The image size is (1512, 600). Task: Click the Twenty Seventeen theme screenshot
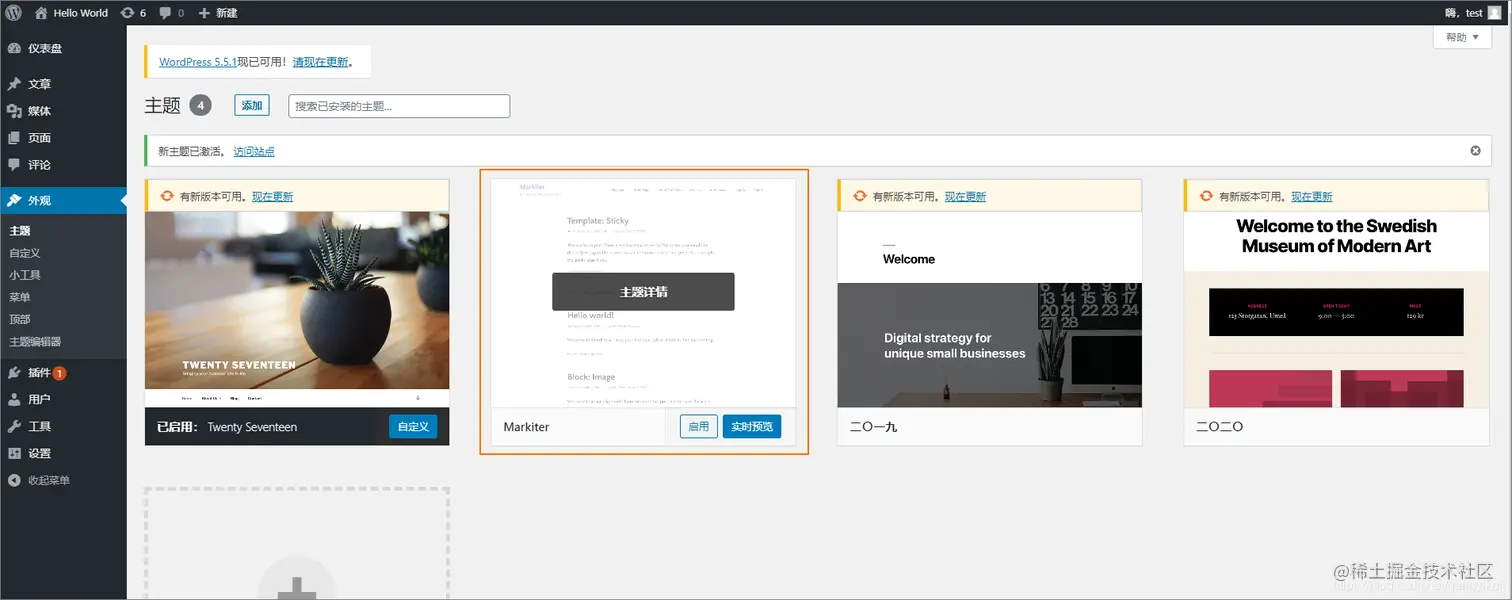(297, 310)
